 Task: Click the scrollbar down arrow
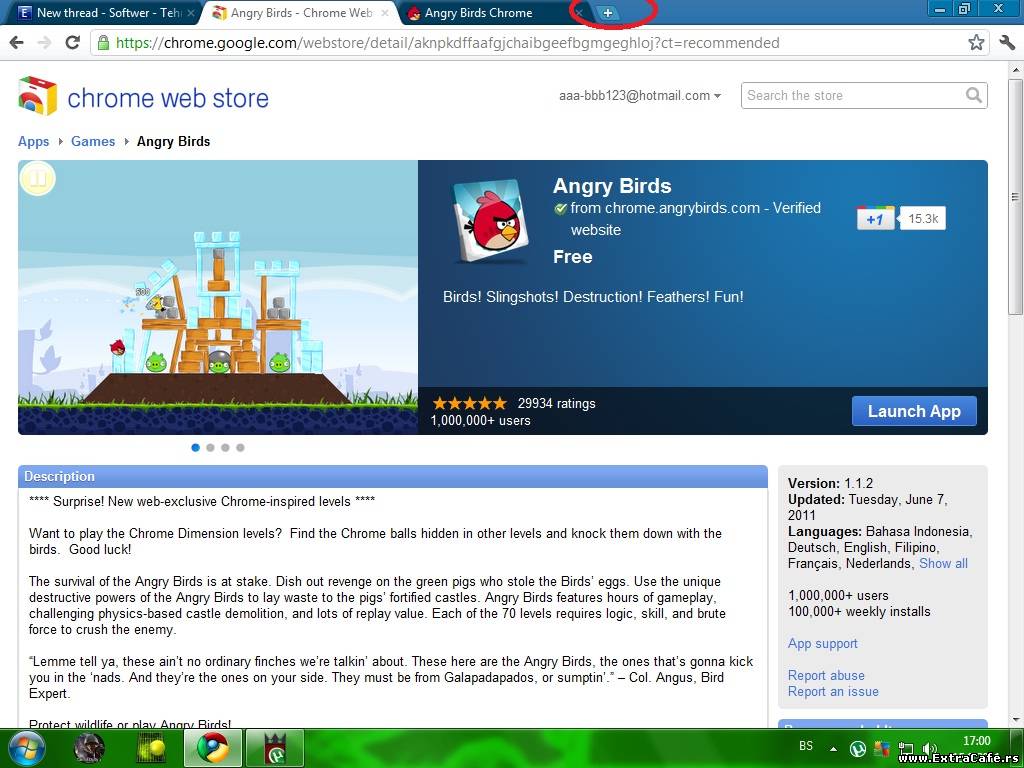coord(1016,721)
